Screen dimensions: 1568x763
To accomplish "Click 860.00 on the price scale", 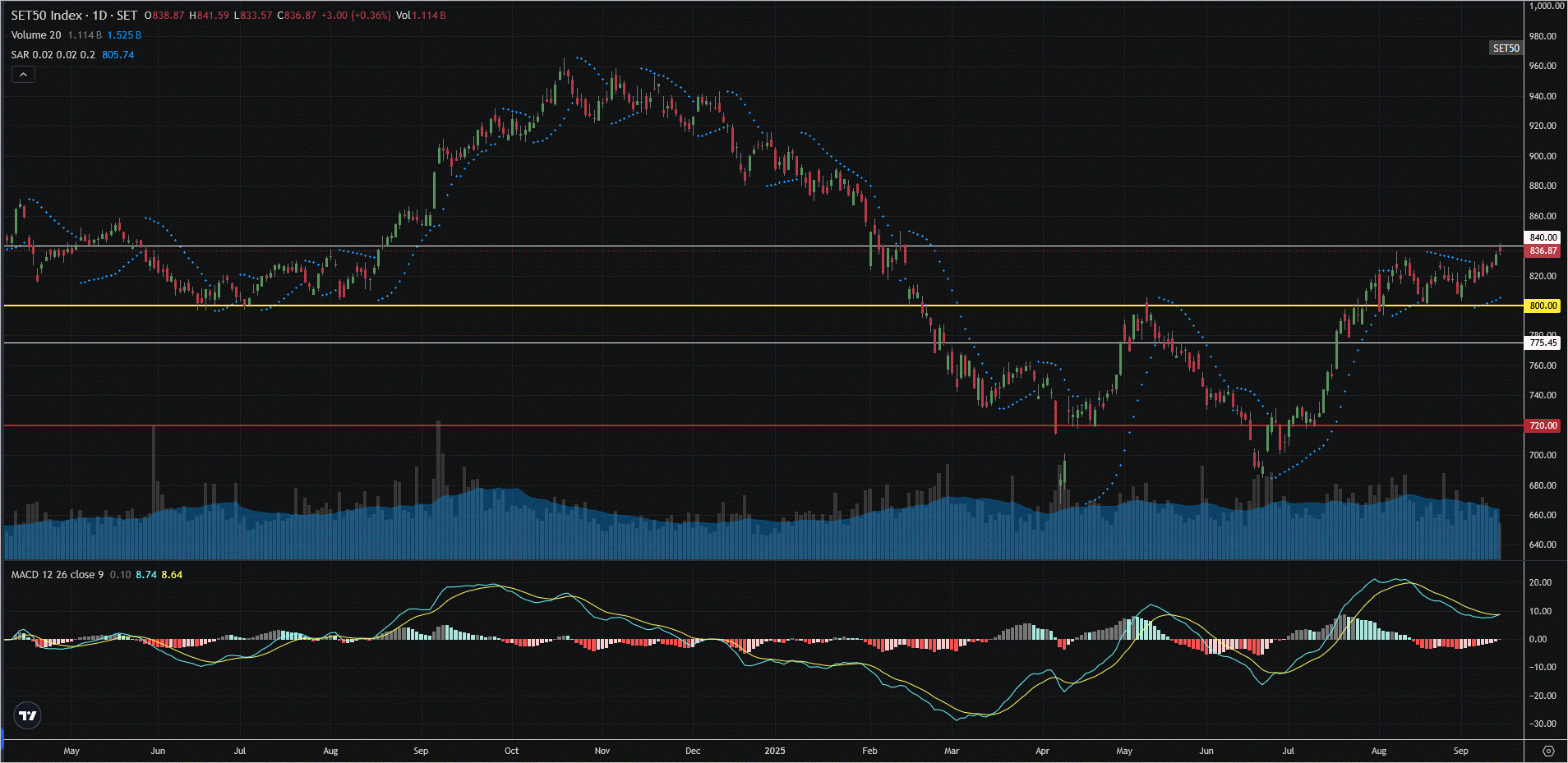I will [1543, 216].
